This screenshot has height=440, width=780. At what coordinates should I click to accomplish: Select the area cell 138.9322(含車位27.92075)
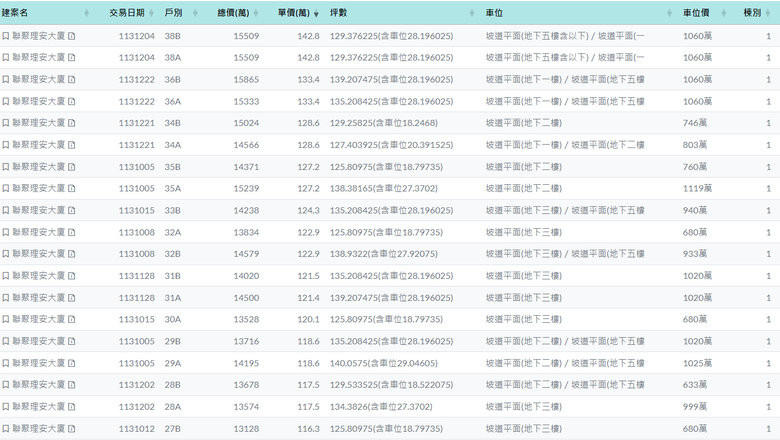pos(384,254)
